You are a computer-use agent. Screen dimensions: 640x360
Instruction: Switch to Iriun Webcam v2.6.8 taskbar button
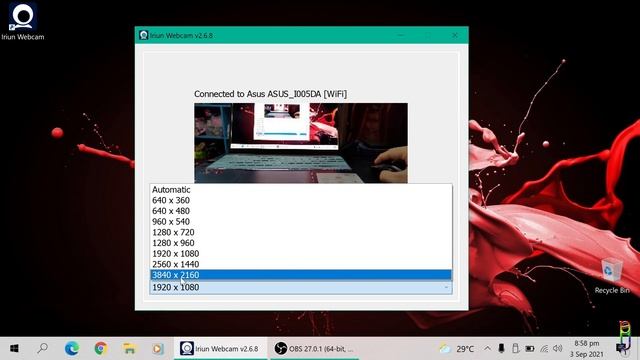point(220,349)
